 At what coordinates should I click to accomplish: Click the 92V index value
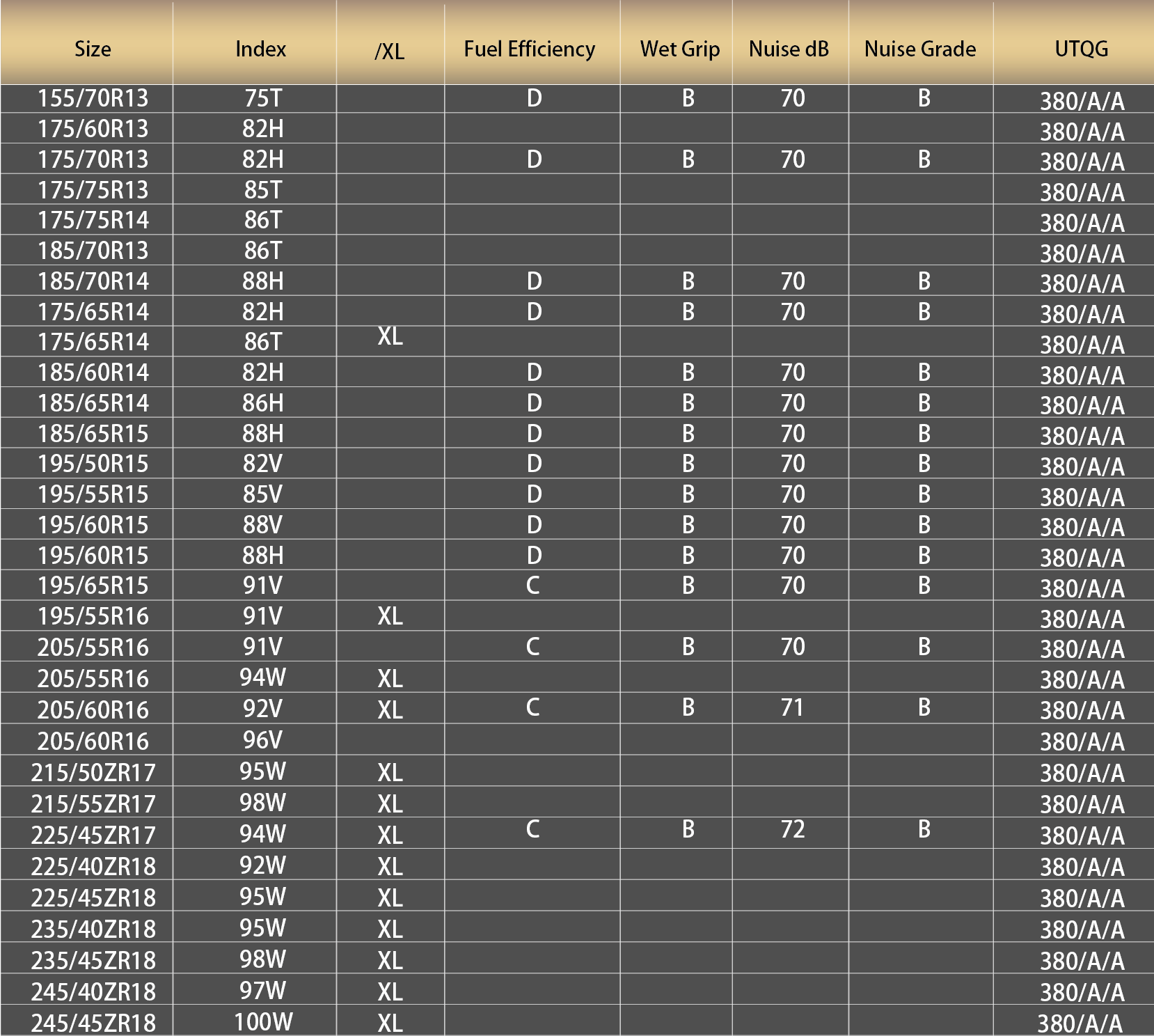coord(263,709)
